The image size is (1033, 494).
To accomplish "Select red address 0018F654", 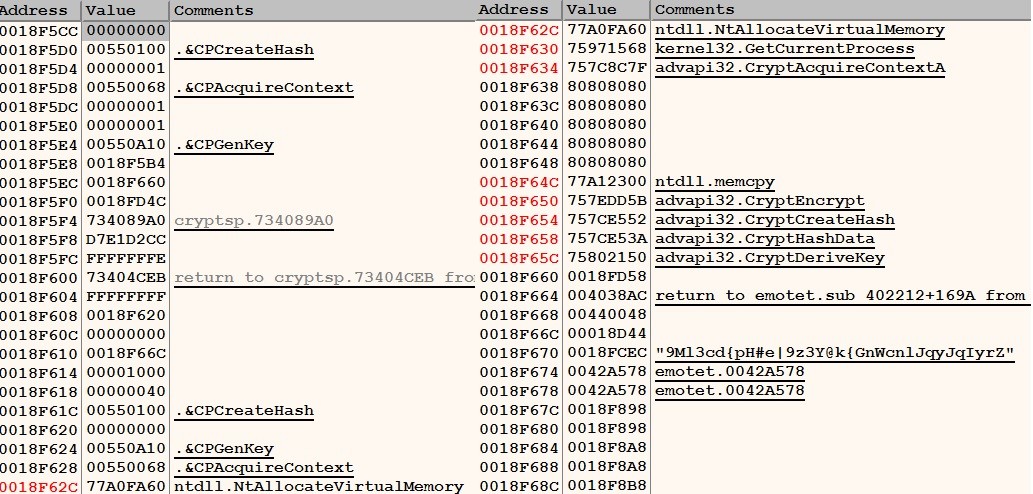I will tap(519, 220).
